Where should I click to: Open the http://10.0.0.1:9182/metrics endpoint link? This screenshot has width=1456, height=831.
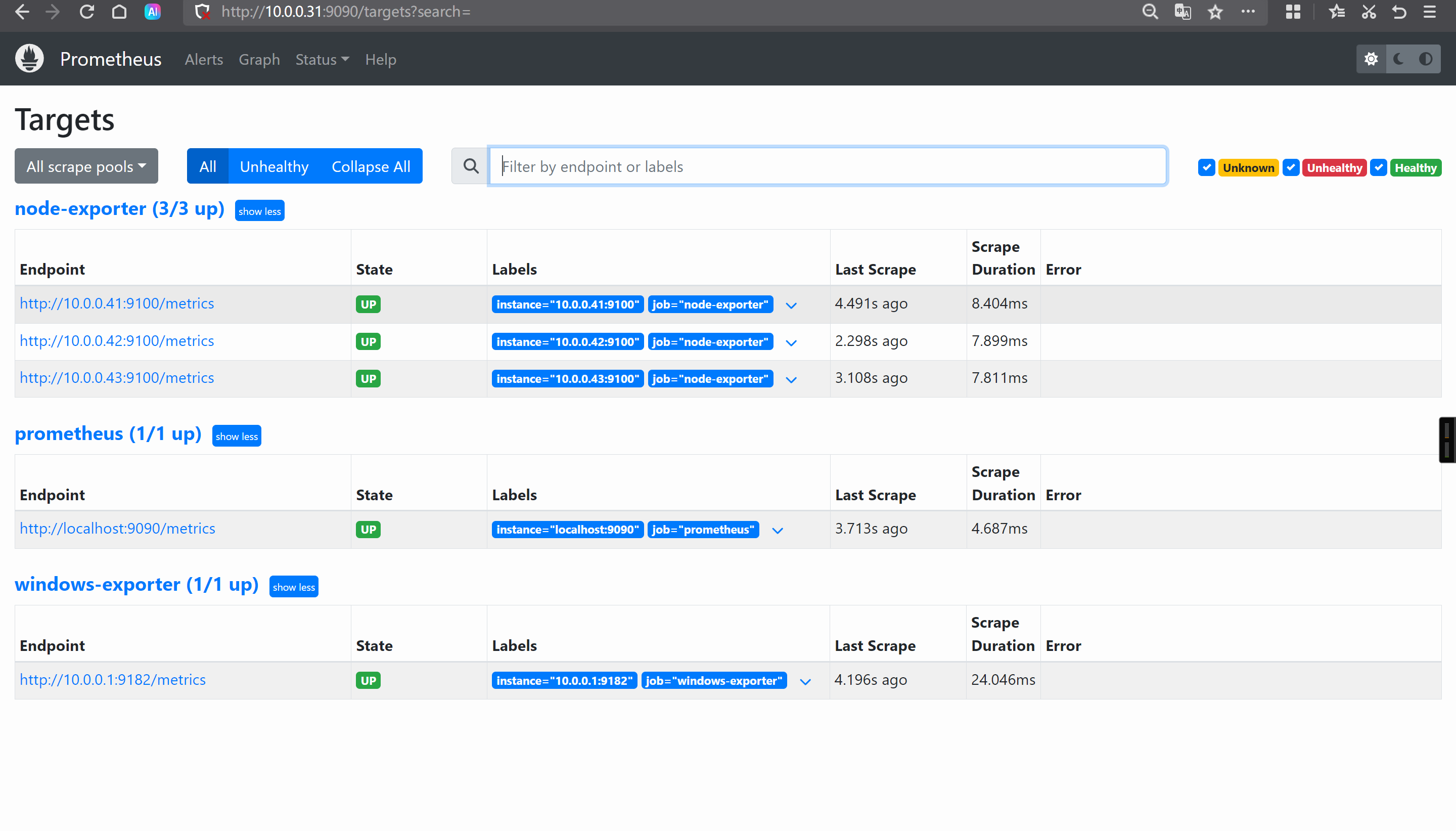click(x=112, y=679)
